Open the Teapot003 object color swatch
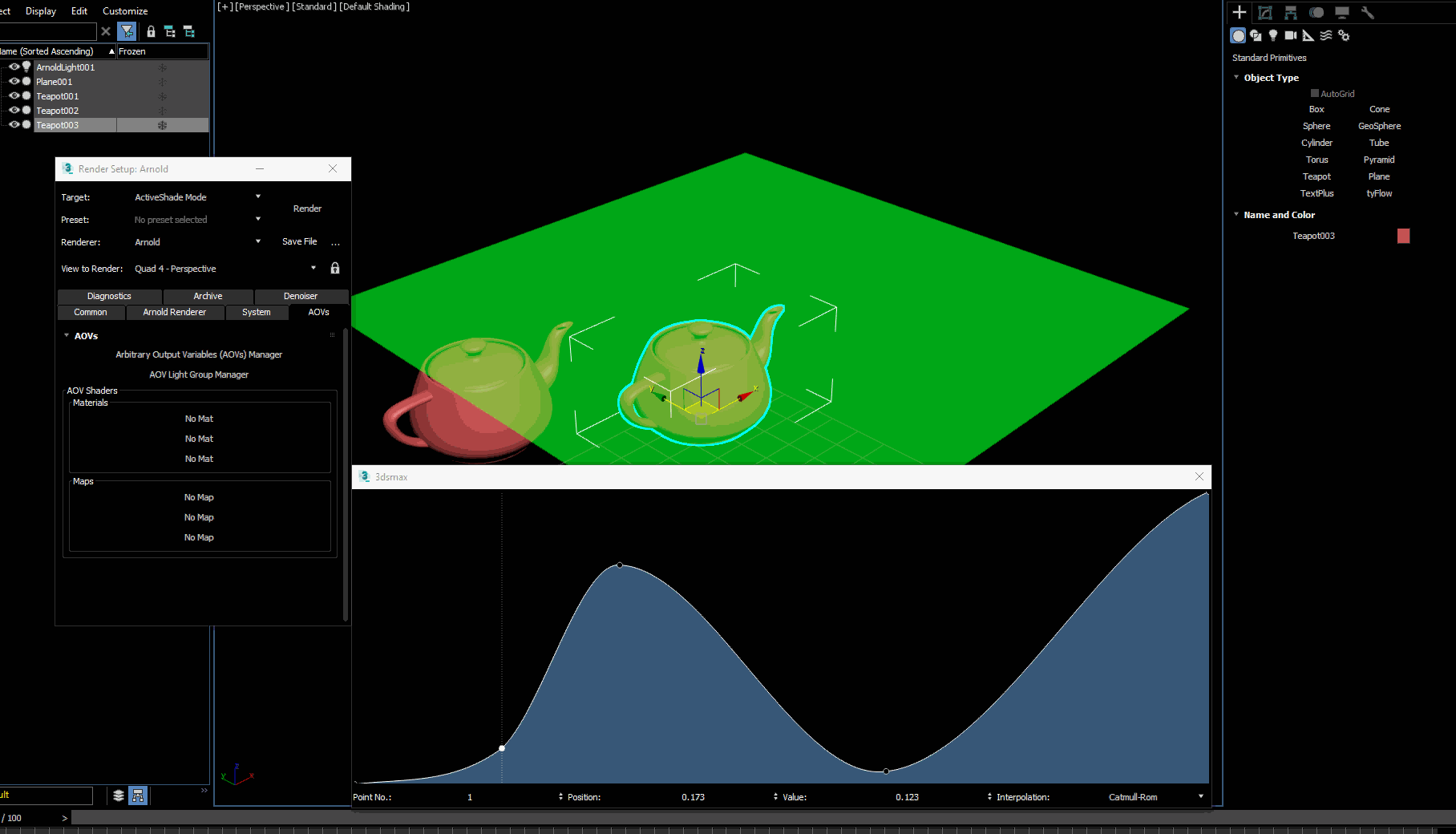Screen dimensions: 1456x834 [1403, 236]
